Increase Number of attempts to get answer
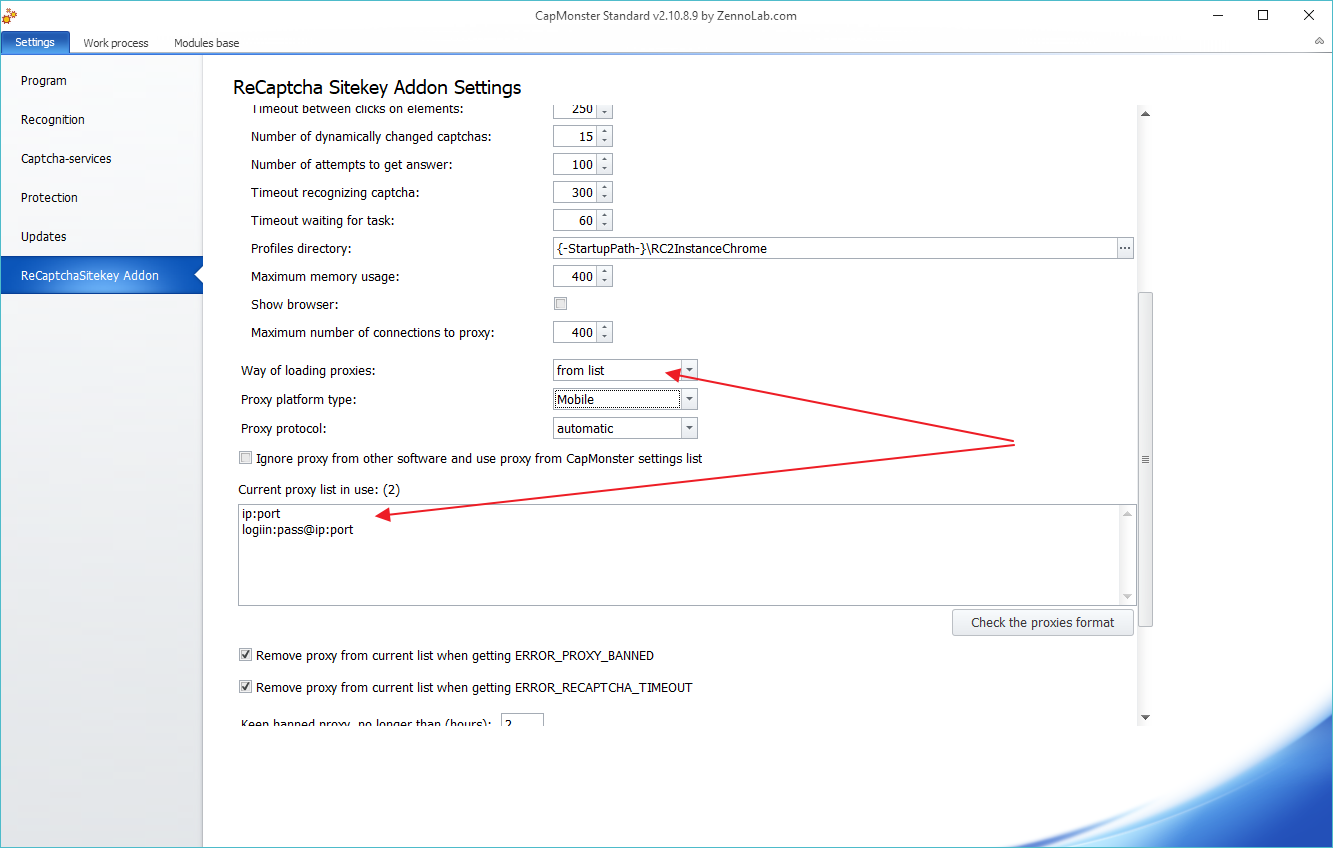The width and height of the screenshot is (1333, 848). (605, 160)
